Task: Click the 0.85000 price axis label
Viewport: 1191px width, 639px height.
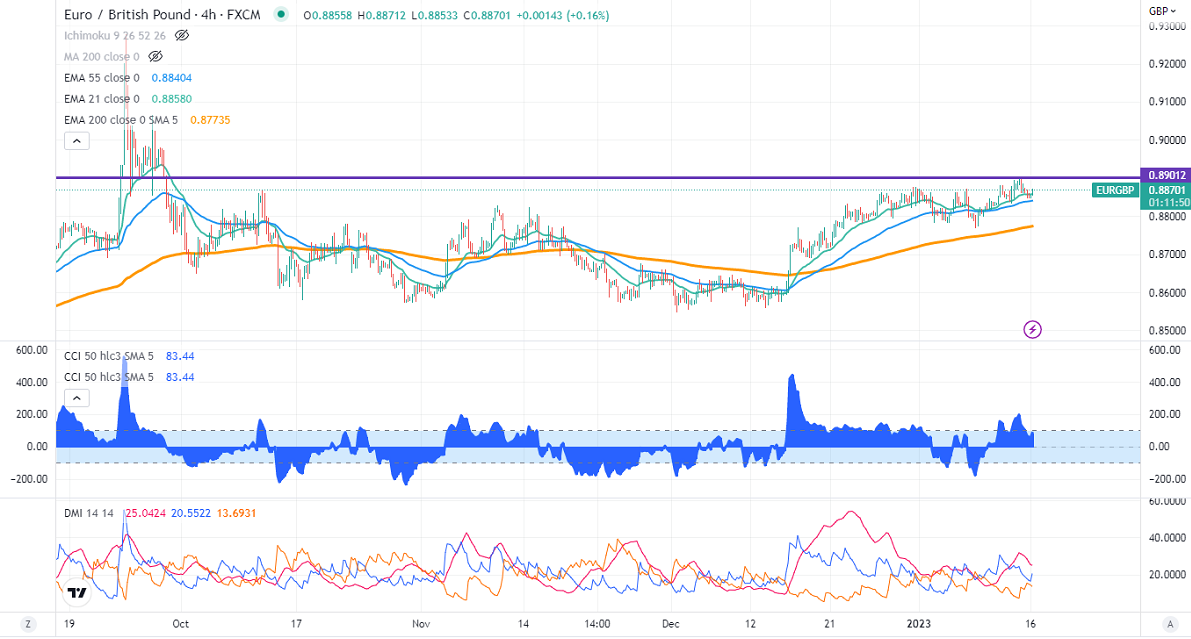Action: [x=1167, y=331]
